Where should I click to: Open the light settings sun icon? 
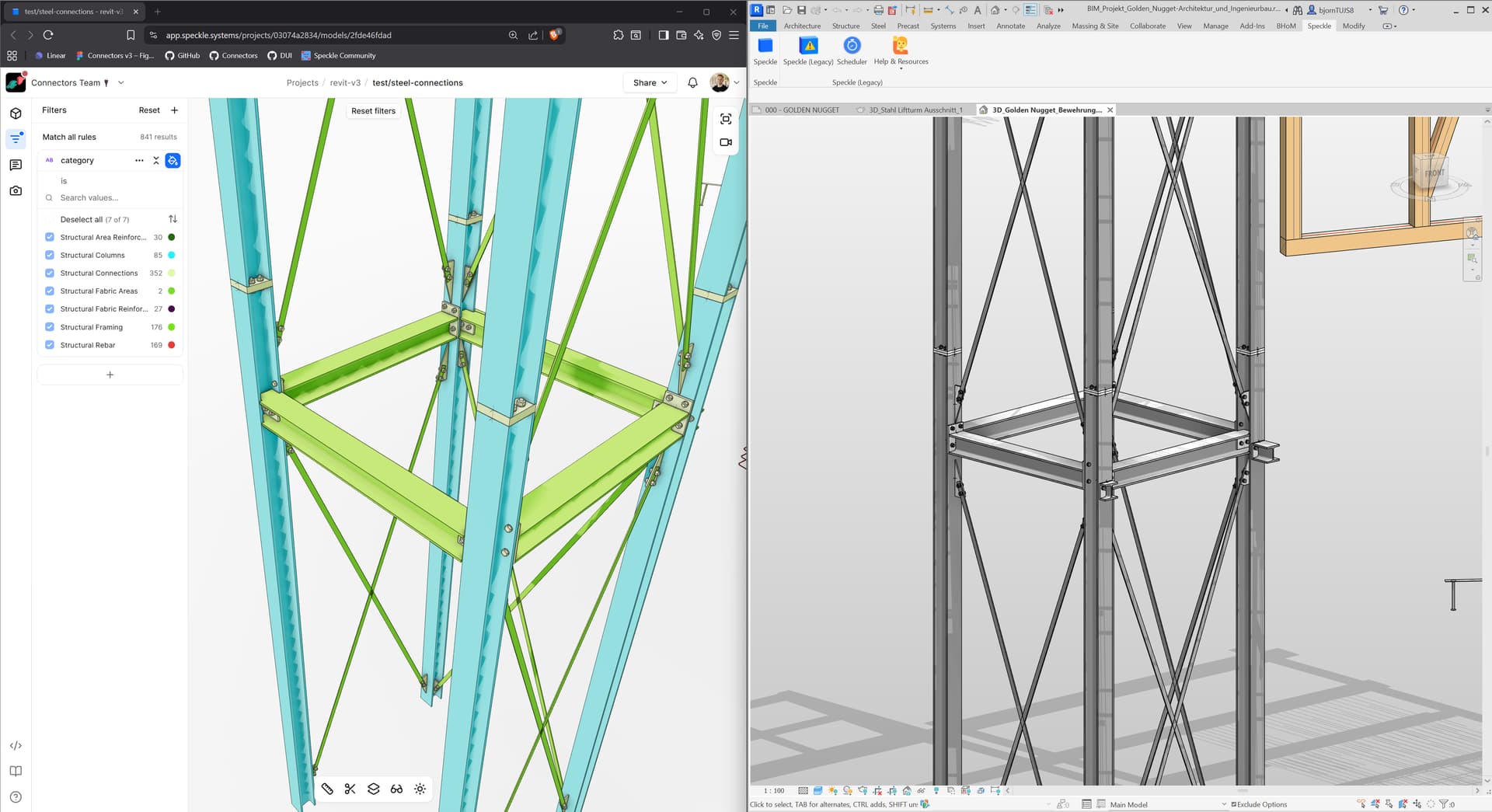pos(420,789)
